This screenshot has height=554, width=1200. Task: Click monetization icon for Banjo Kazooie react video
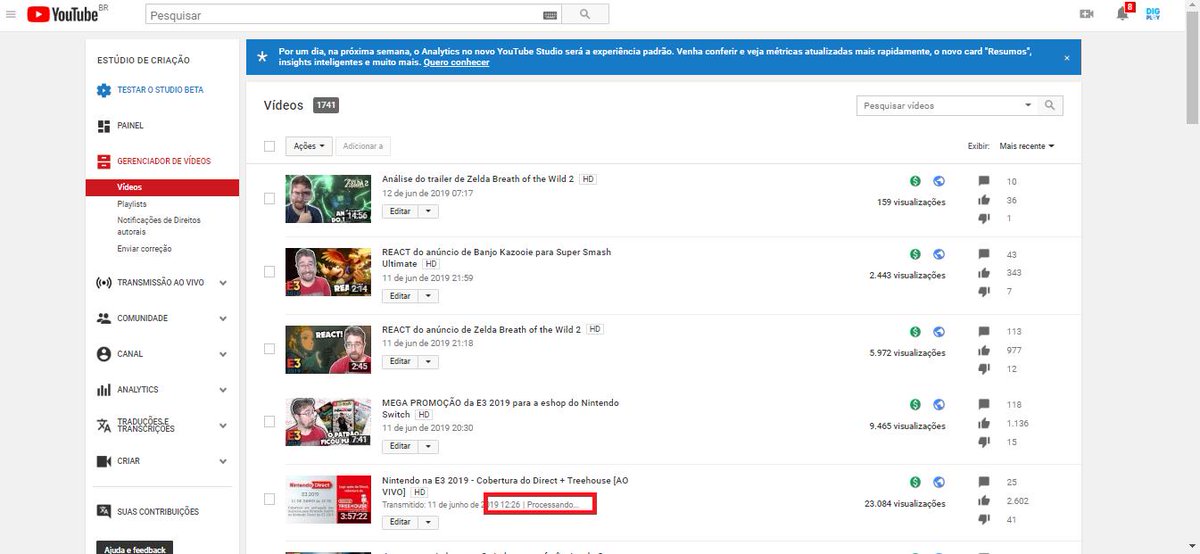(x=915, y=254)
